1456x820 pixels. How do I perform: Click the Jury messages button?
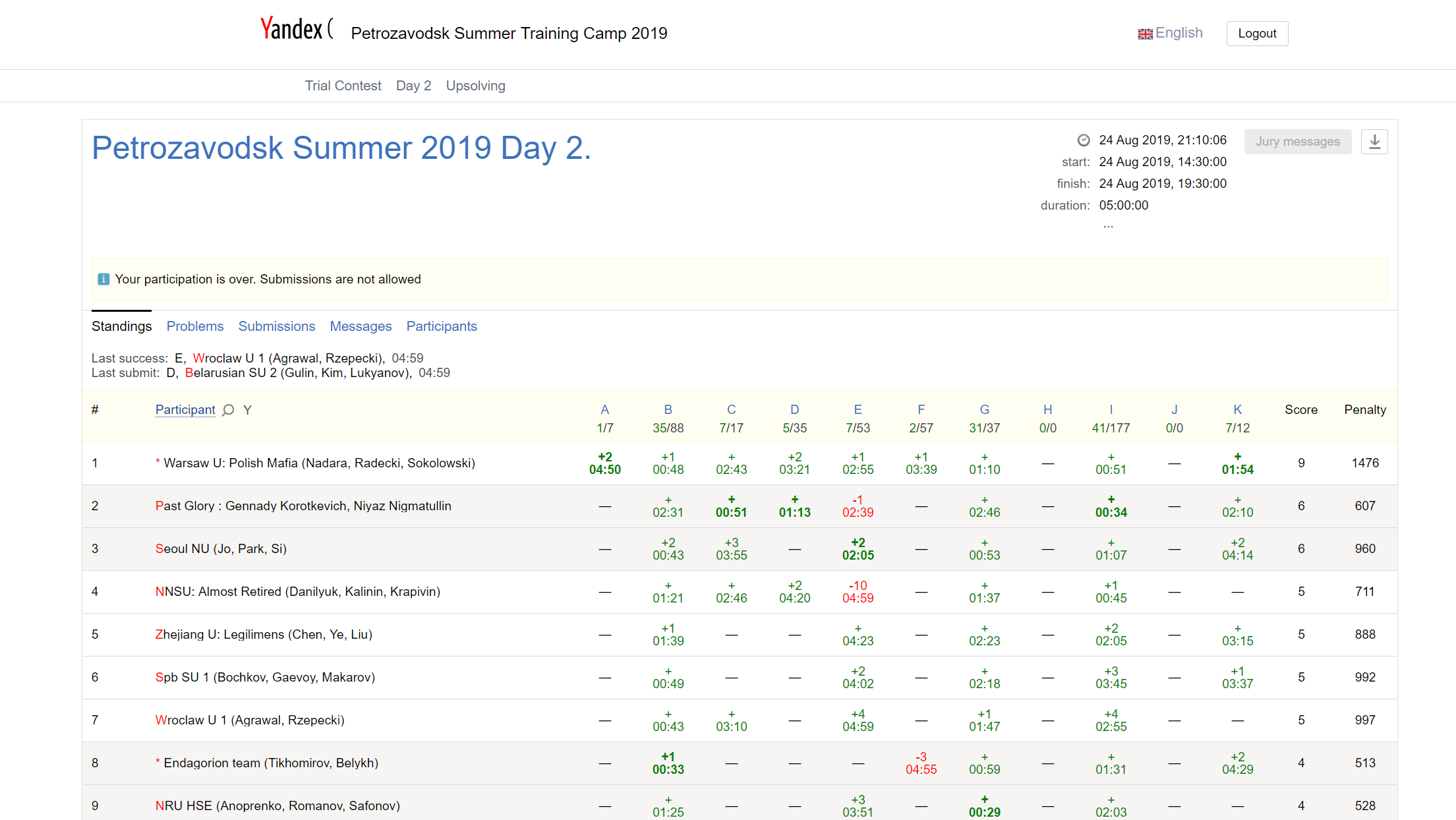(1297, 142)
